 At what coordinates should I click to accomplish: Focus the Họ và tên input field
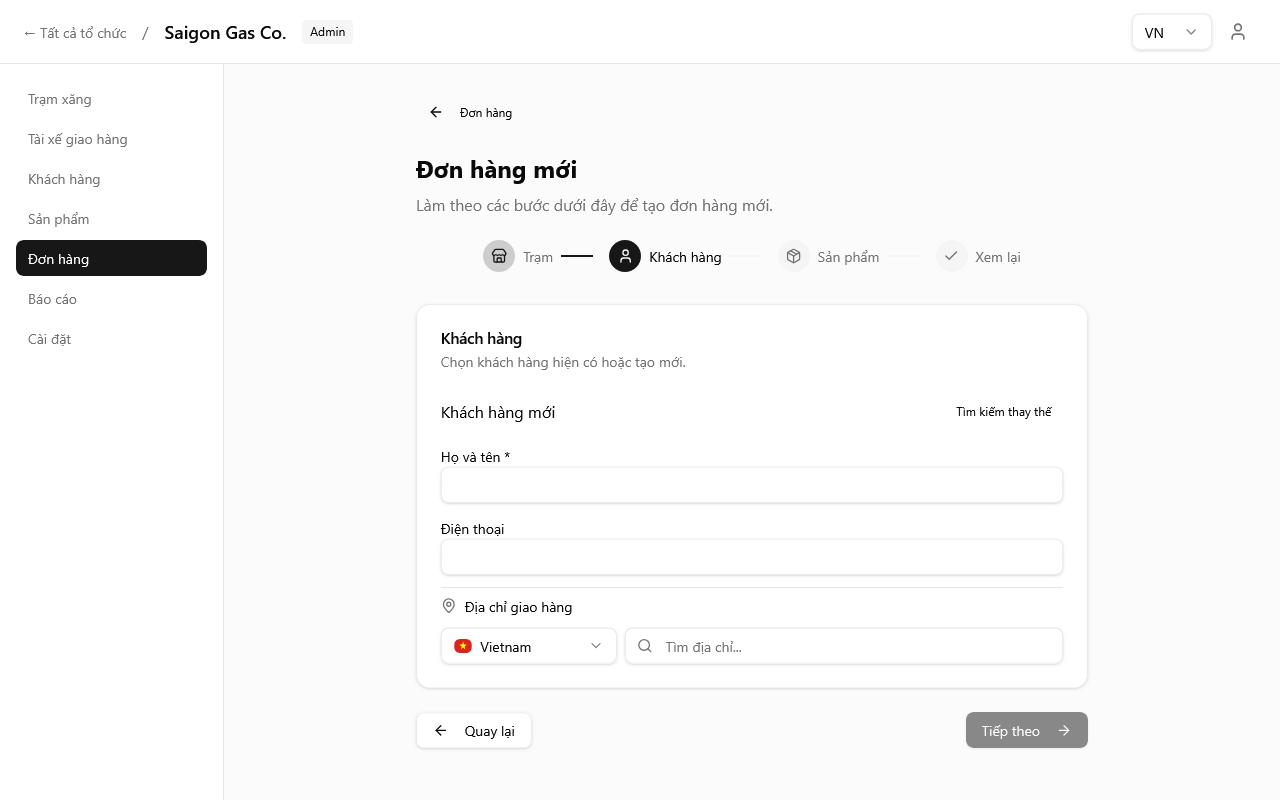coord(751,485)
